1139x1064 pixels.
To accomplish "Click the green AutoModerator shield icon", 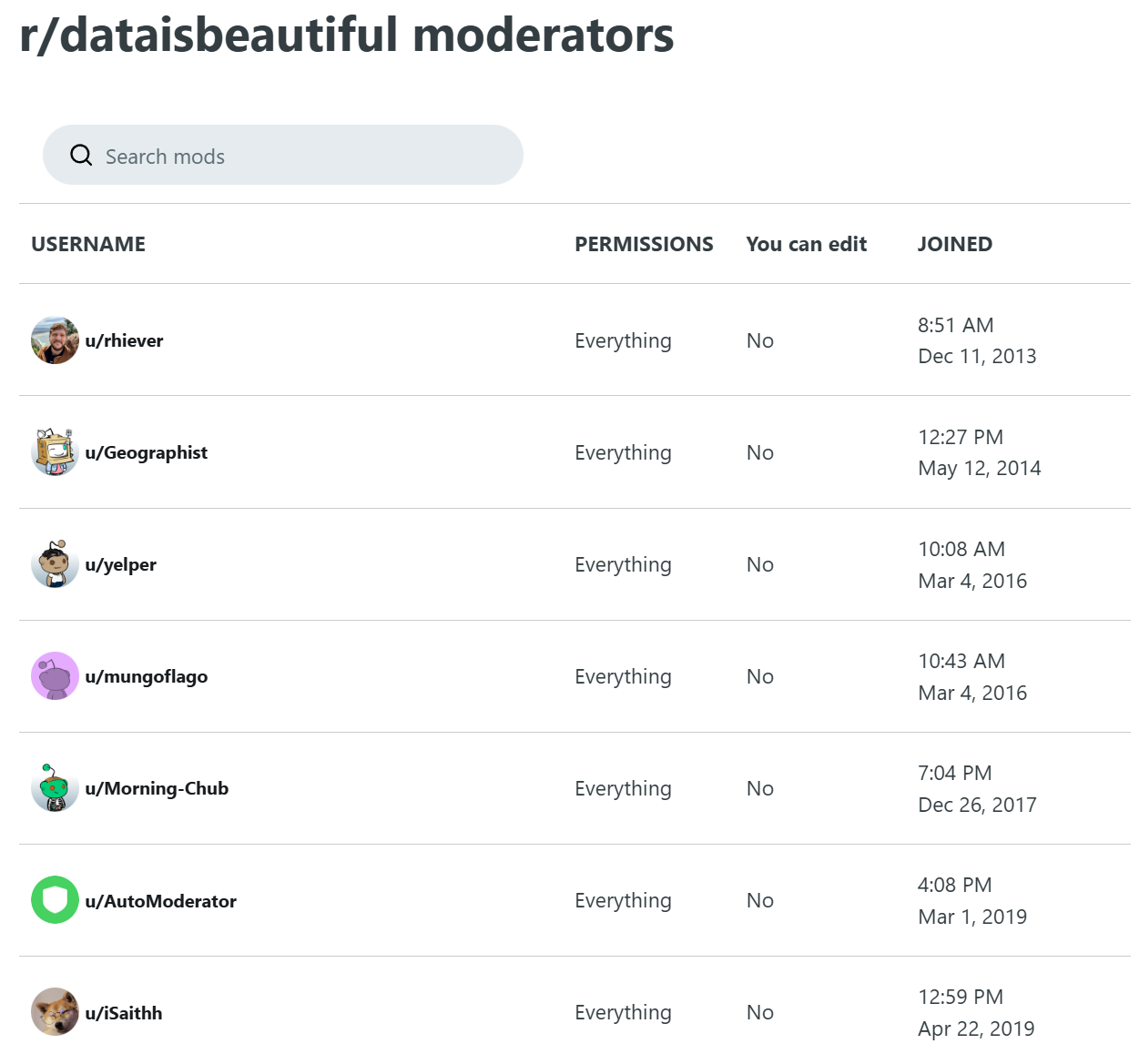I will coord(55,900).
